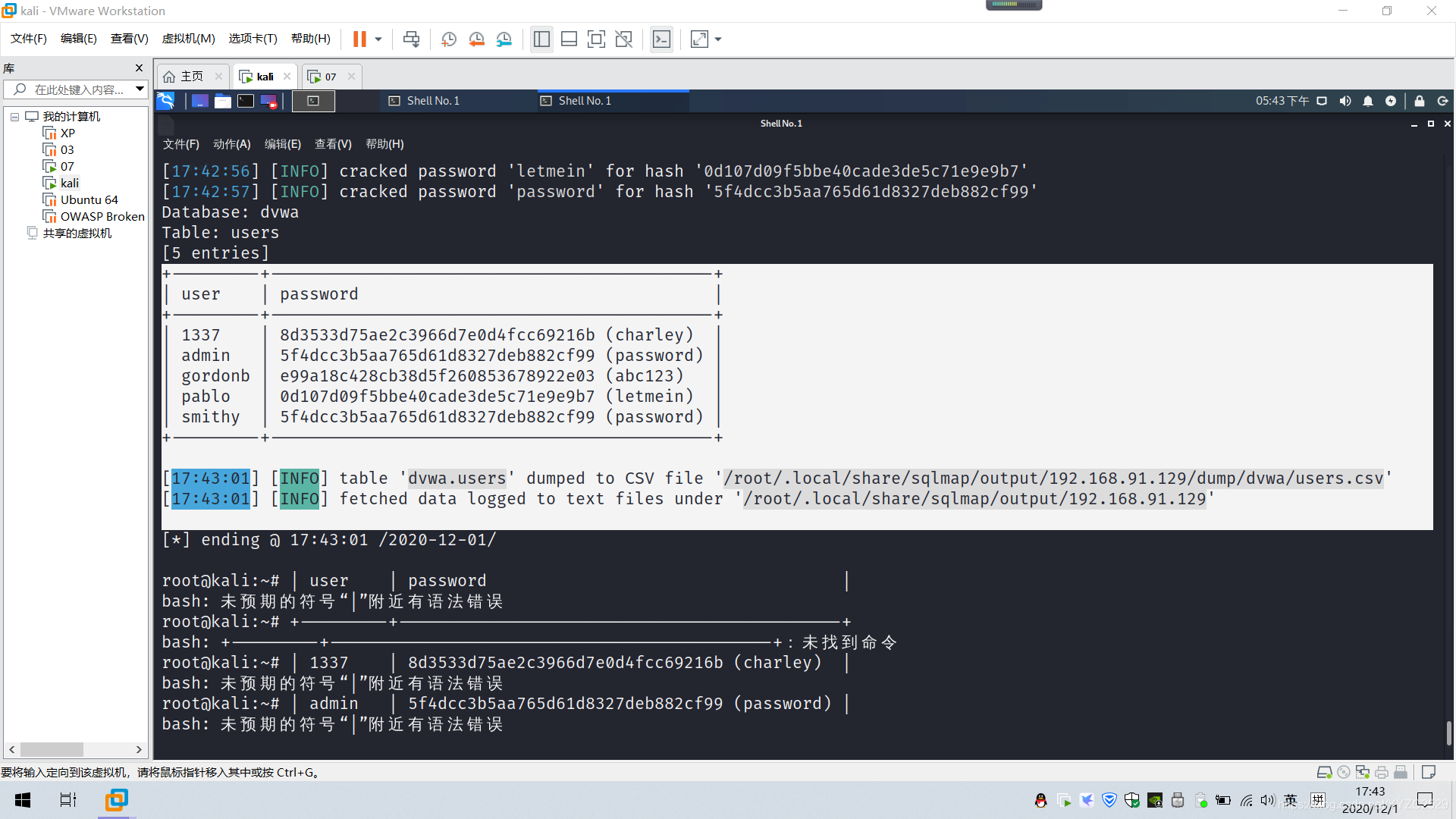Screen dimensions: 1456x819
Task: Open stretch display dropdown arrow
Action: pyautogui.click(x=718, y=39)
